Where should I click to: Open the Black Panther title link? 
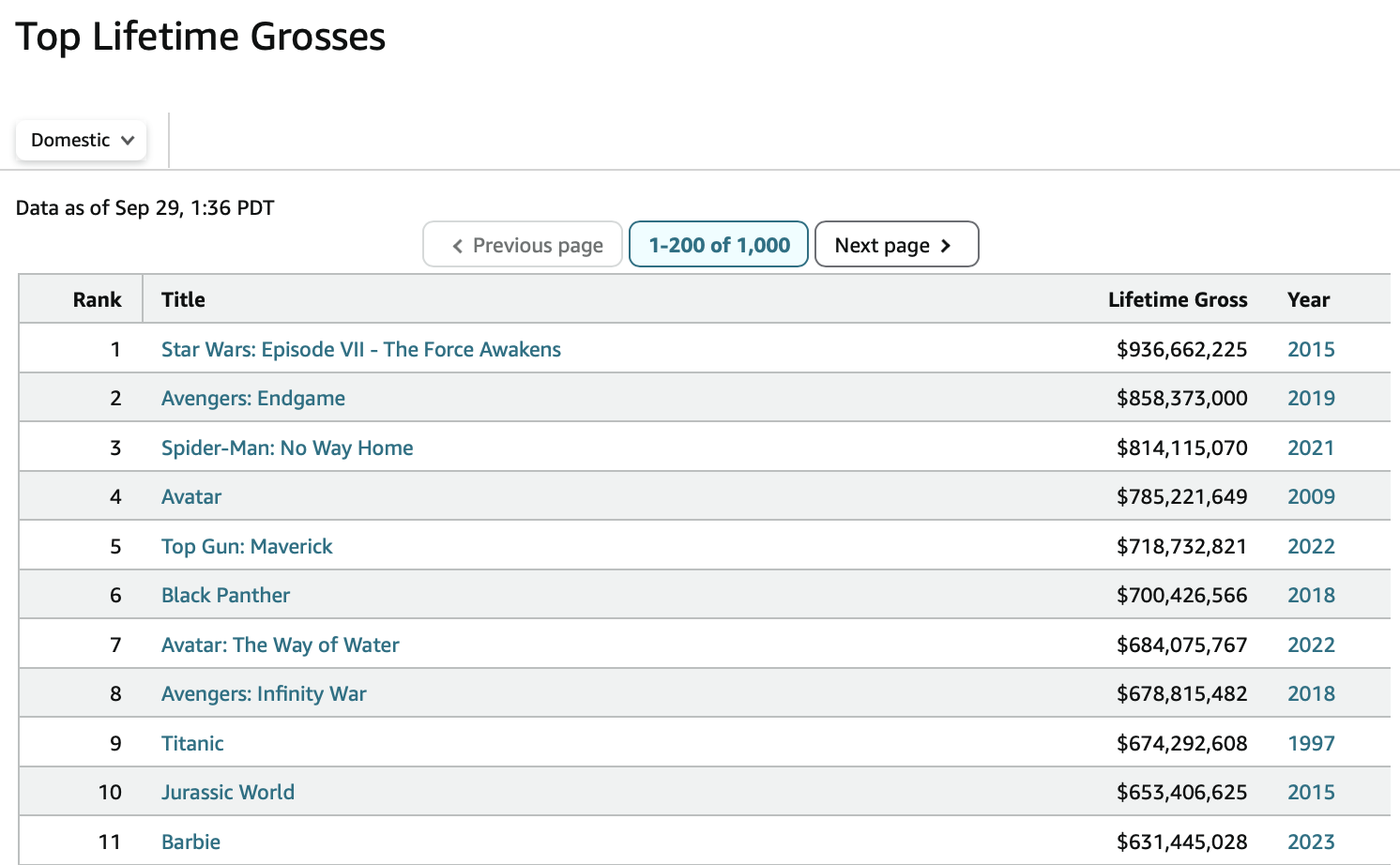(225, 596)
